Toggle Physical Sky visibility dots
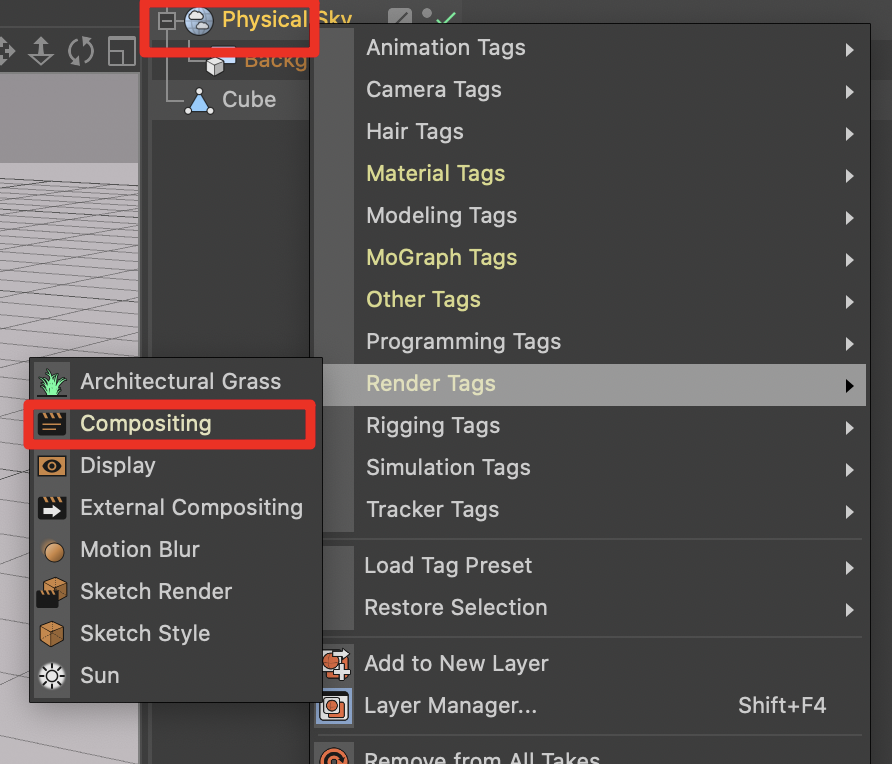Image resolution: width=892 pixels, height=764 pixels. [427, 14]
